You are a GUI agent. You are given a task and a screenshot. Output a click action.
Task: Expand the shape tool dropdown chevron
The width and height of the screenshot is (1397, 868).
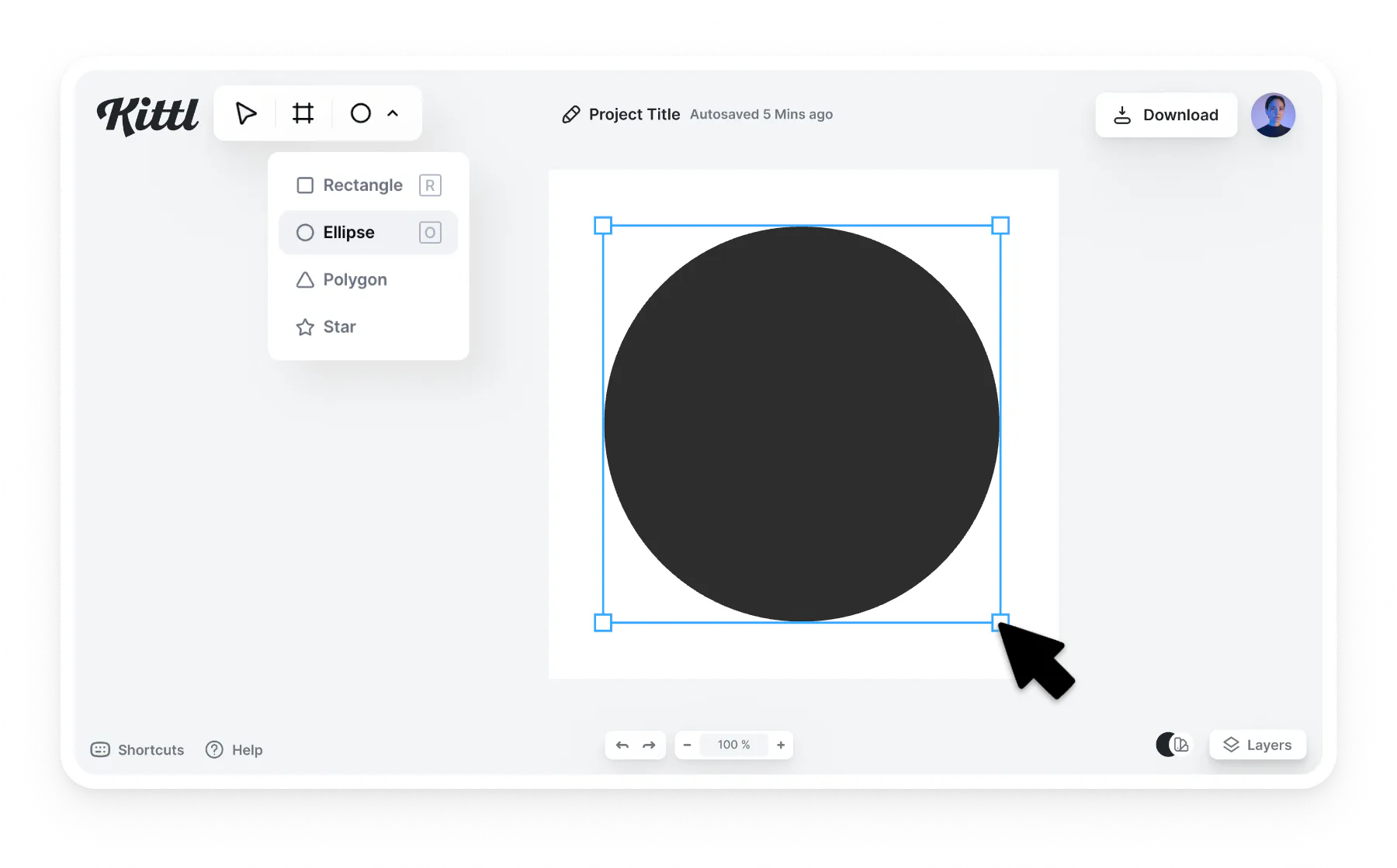393,113
